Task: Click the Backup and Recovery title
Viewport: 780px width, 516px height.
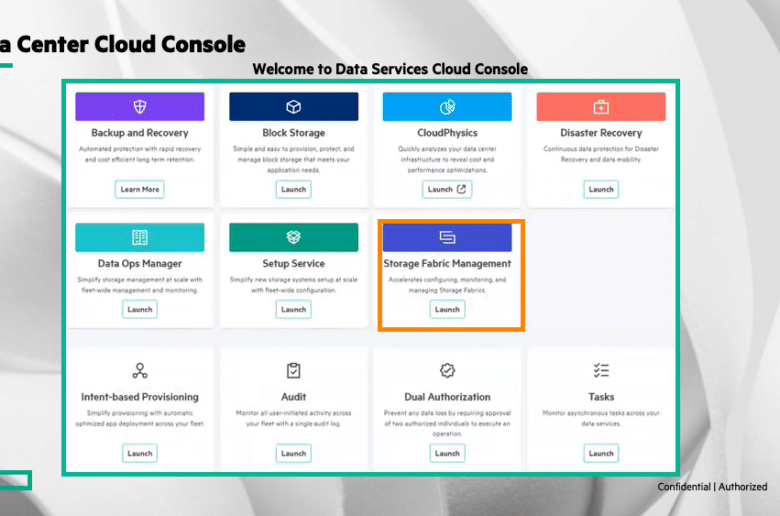Action: pyautogui.click(x=140, y=133)
